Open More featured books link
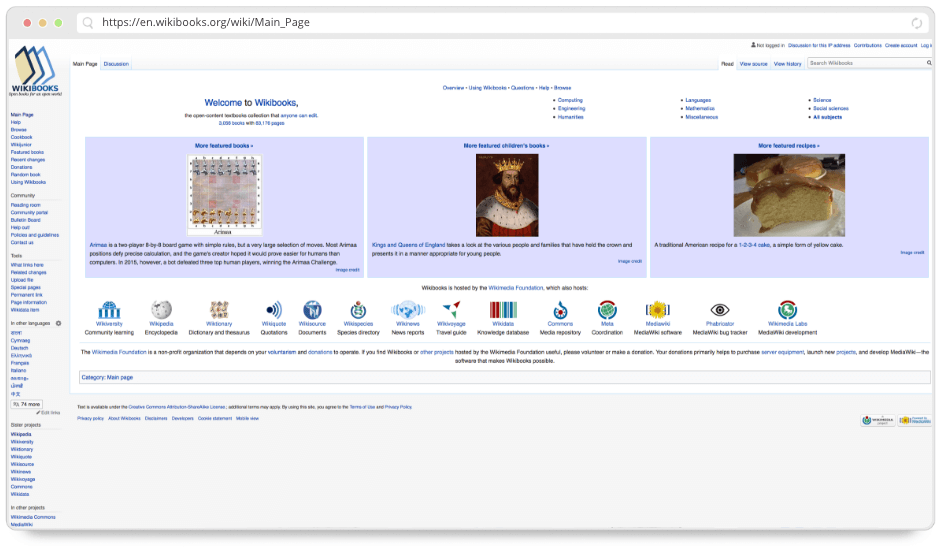This screenshot has width=942, height=555. [x=223, y=146]
